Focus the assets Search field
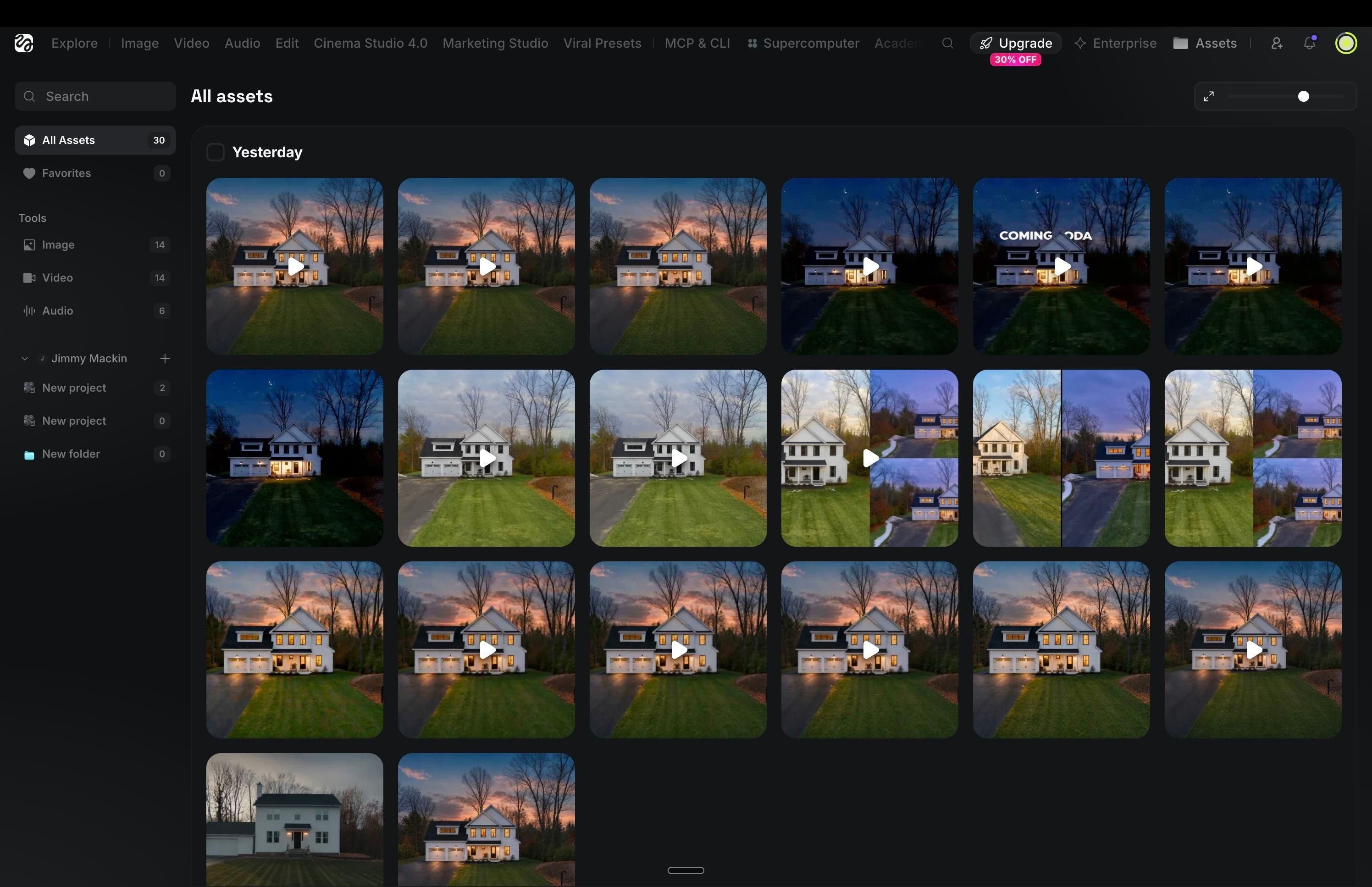1372x887 pixels. click(x=95, y=96)
